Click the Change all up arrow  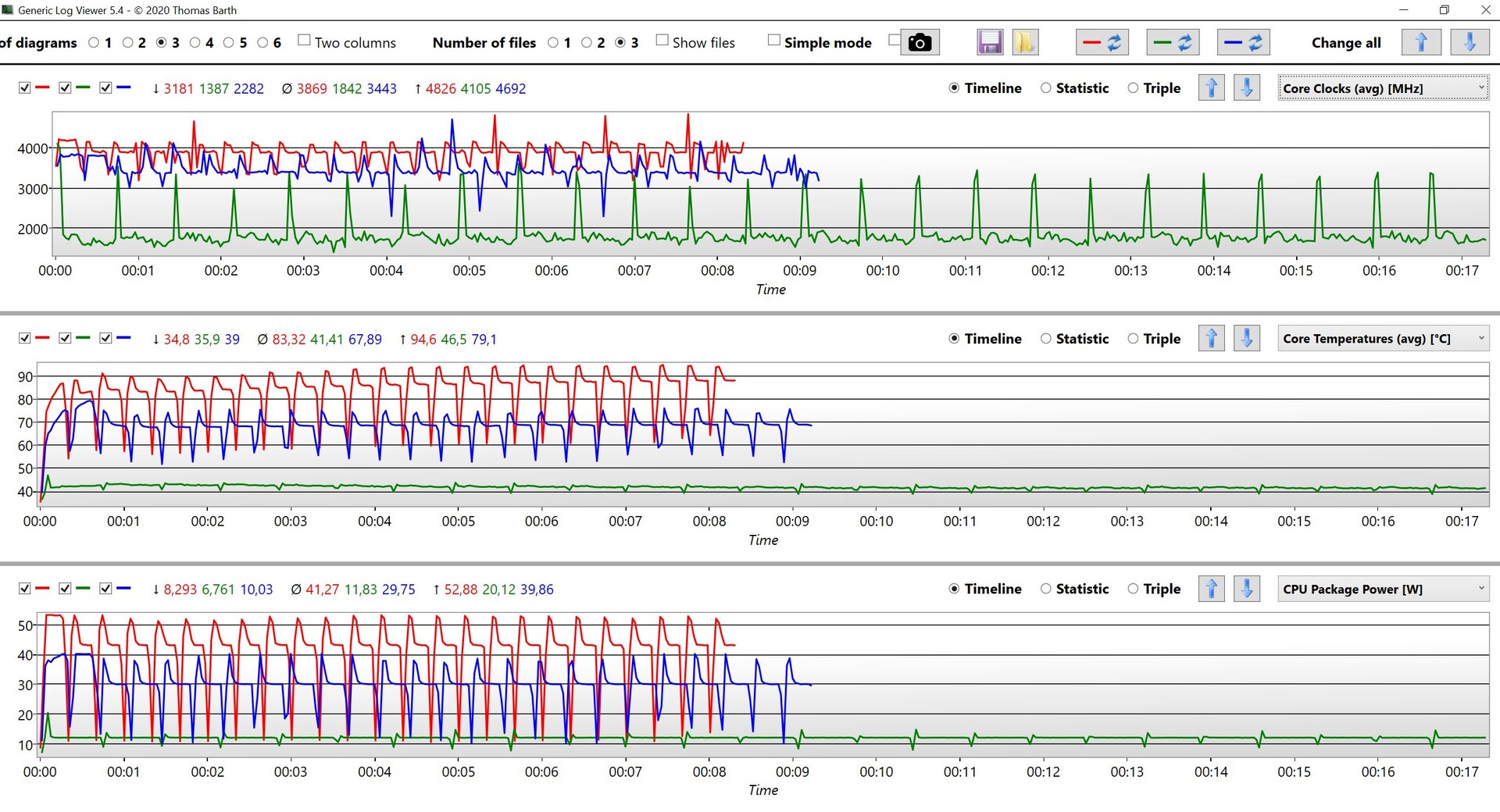pyautogui.click(x=1421, y=42)
